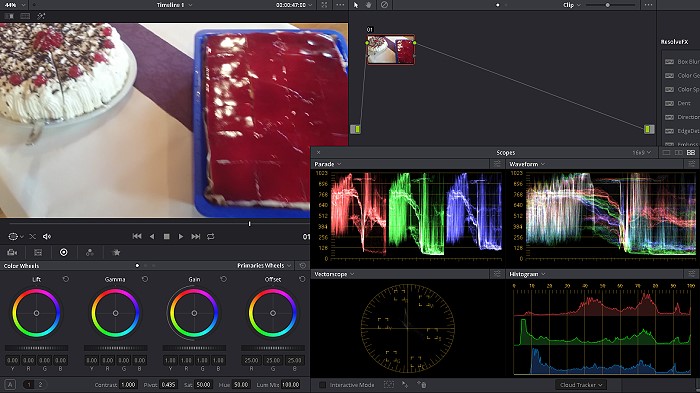Click the center of the Gain color wheel
This screenshot has height=393, width=700.
click(194, 313)
